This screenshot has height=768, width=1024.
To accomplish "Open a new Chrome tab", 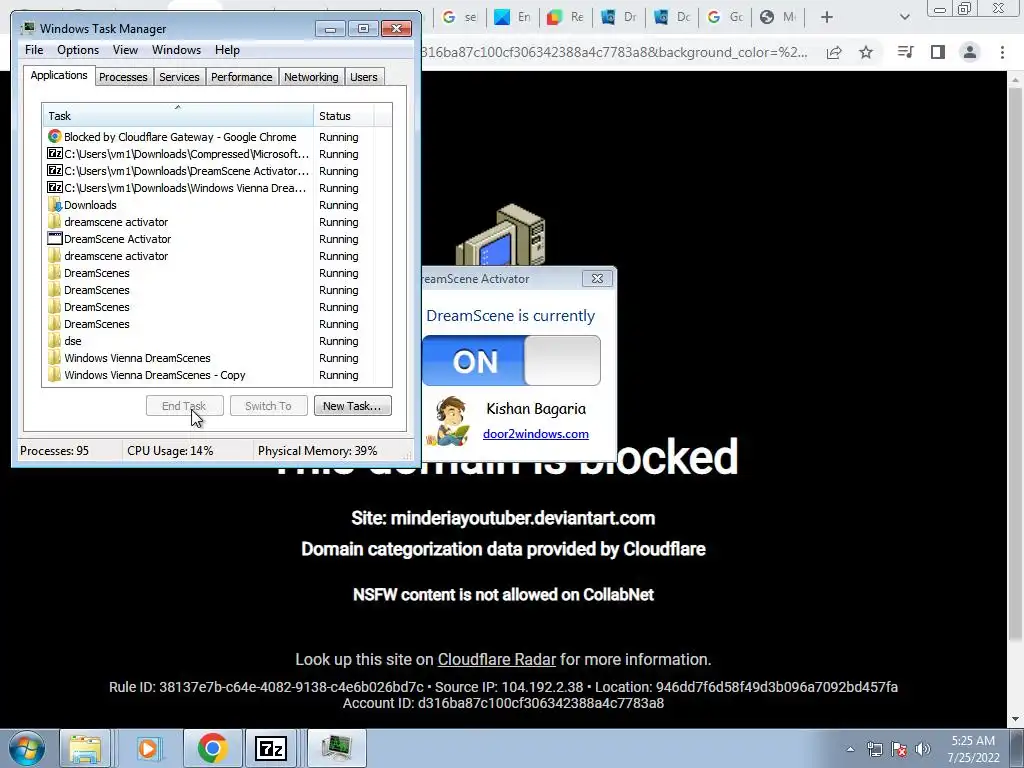I will click(x=827, y=17).
